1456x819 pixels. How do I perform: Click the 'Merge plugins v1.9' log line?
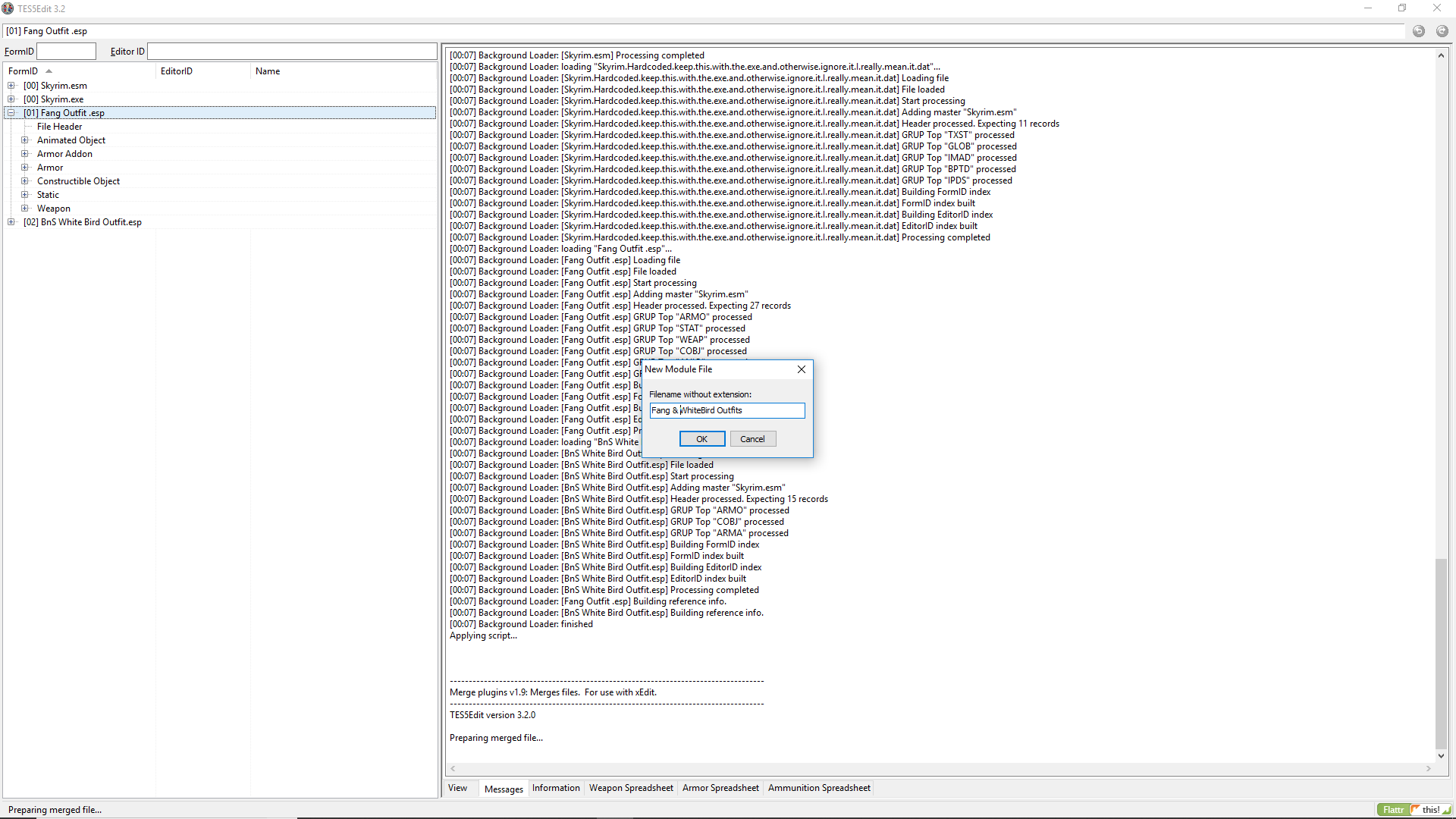pos(553,692)
